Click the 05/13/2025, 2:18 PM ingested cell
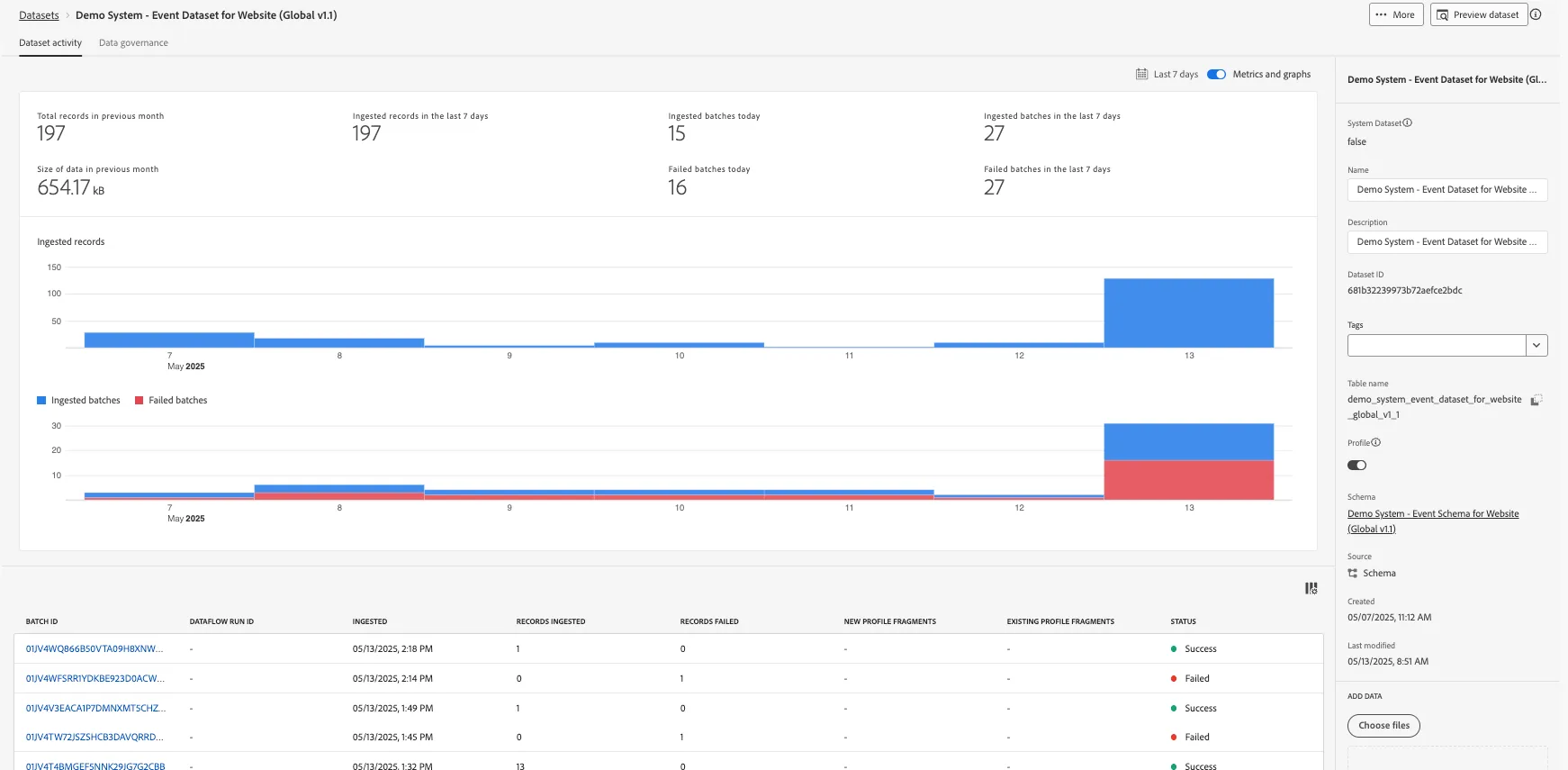Image resolution: width=1568 pixels, height=770 pixels. [392, 648]
